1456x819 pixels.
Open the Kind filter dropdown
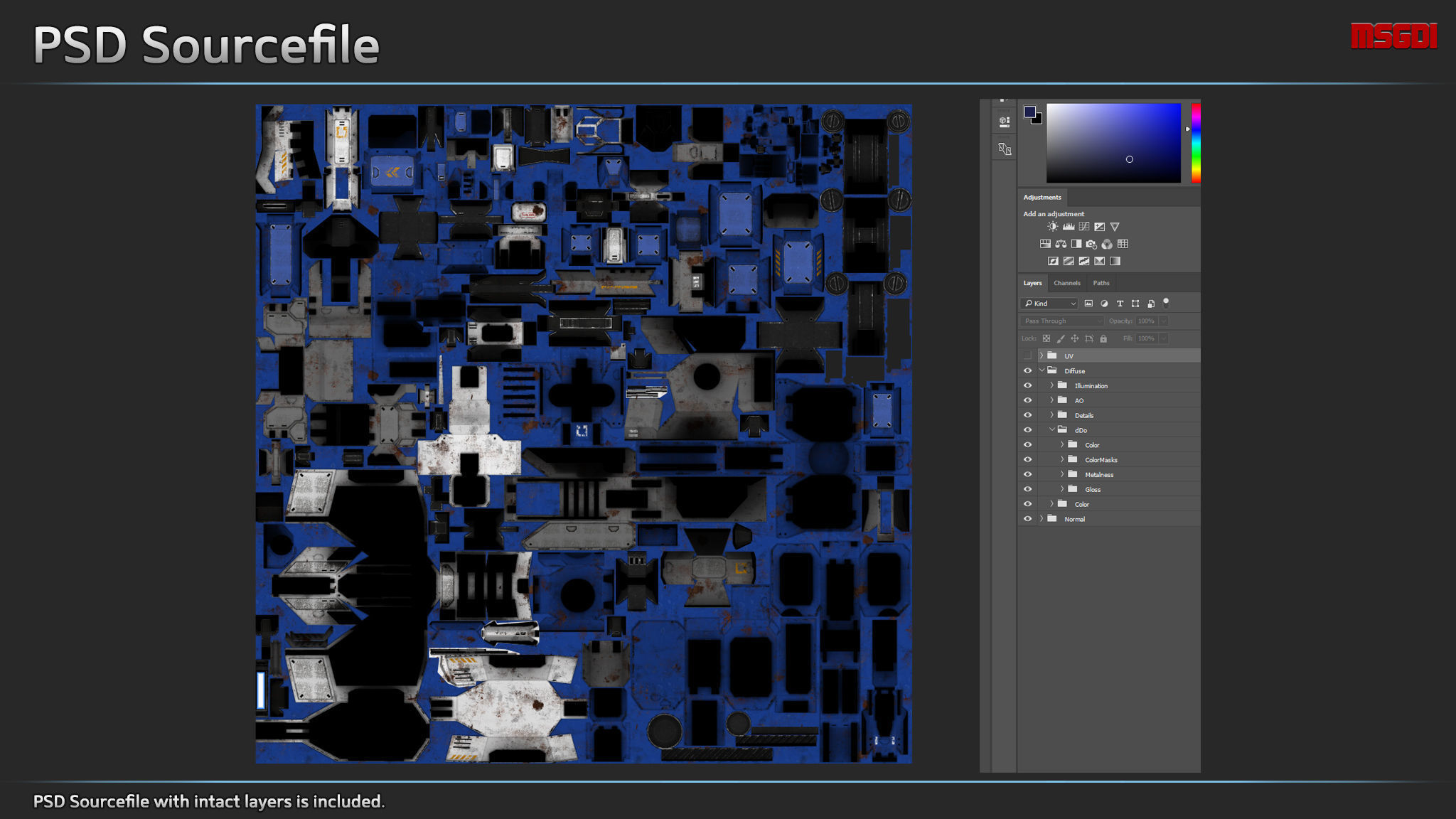coord(1049,304)
